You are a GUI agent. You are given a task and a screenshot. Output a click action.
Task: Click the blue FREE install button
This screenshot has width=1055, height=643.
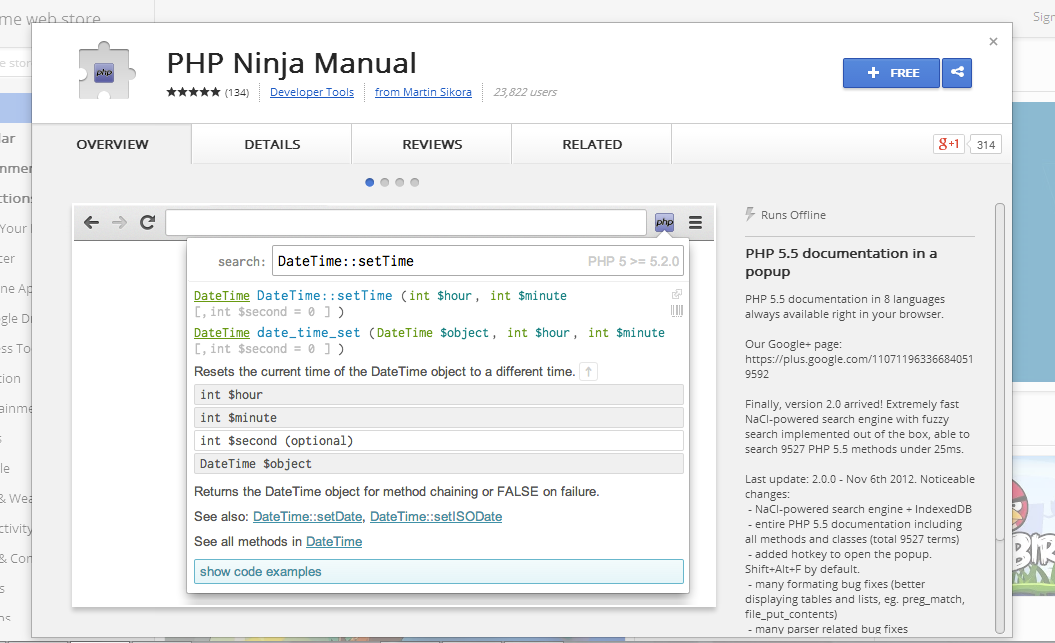890,73
